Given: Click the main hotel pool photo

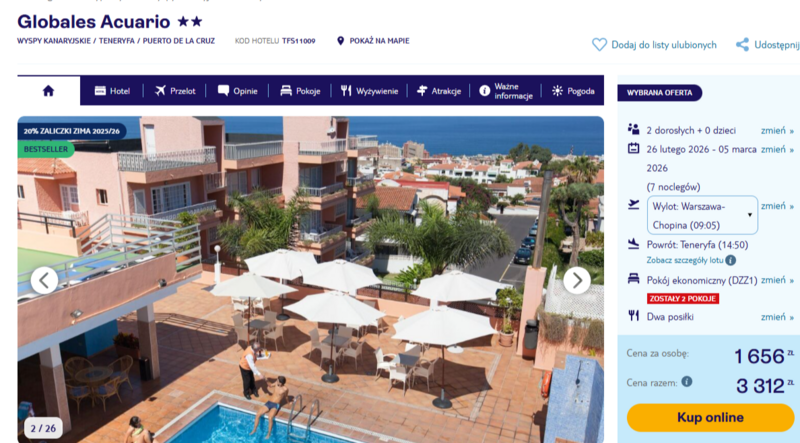Looking at the screenshot, I should [x=311, y=280].
